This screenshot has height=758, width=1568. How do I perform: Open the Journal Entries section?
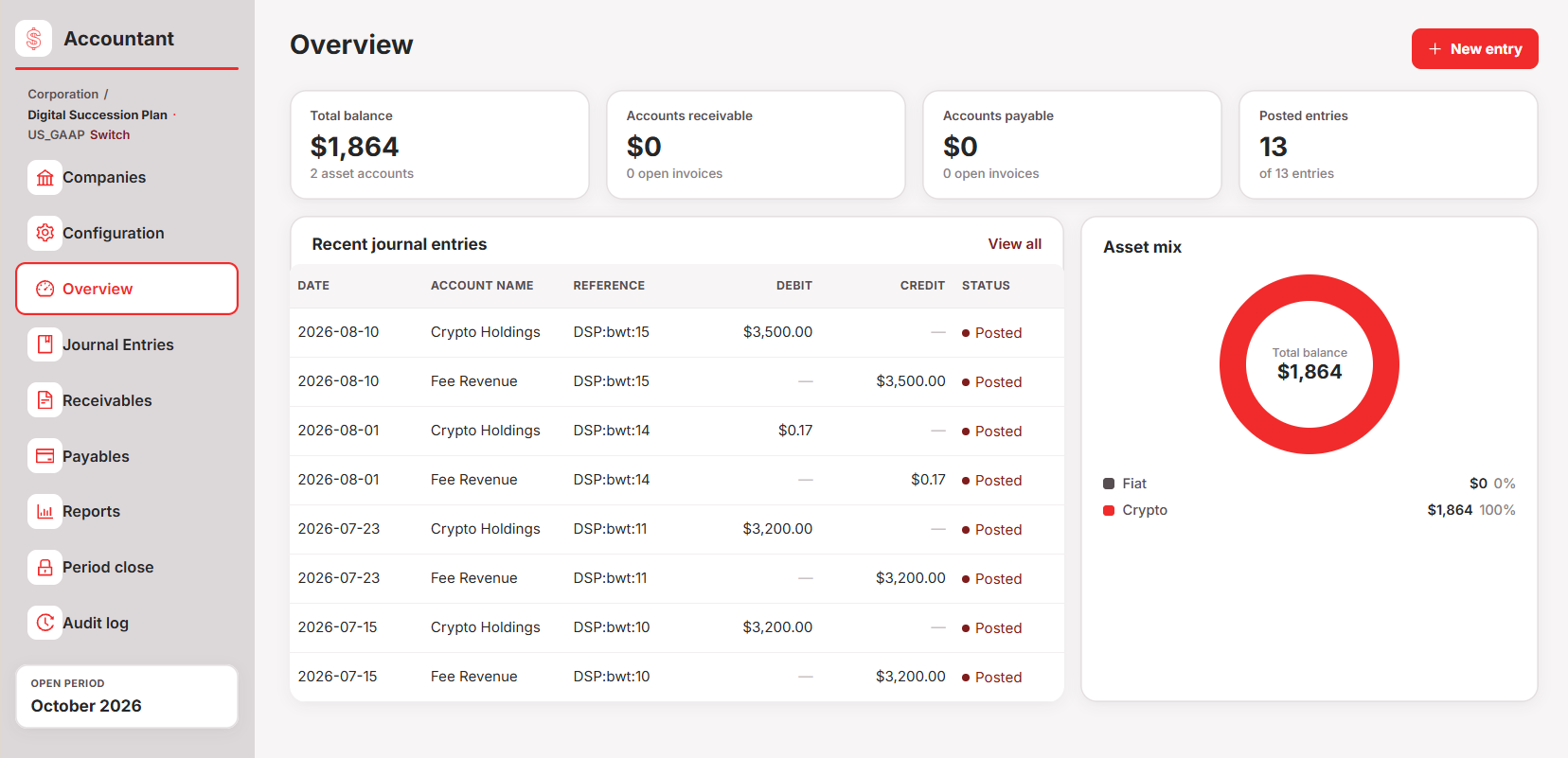click(127, 344)
